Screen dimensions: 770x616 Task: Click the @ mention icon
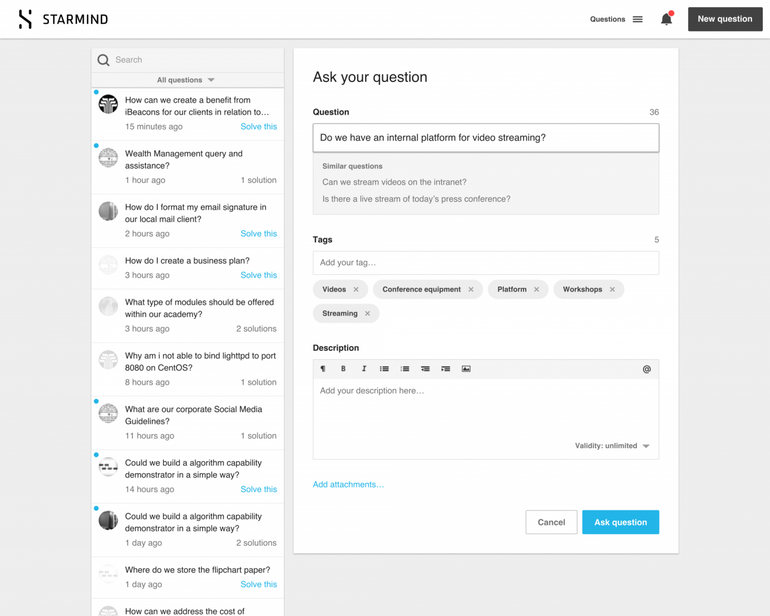point(646,369)
